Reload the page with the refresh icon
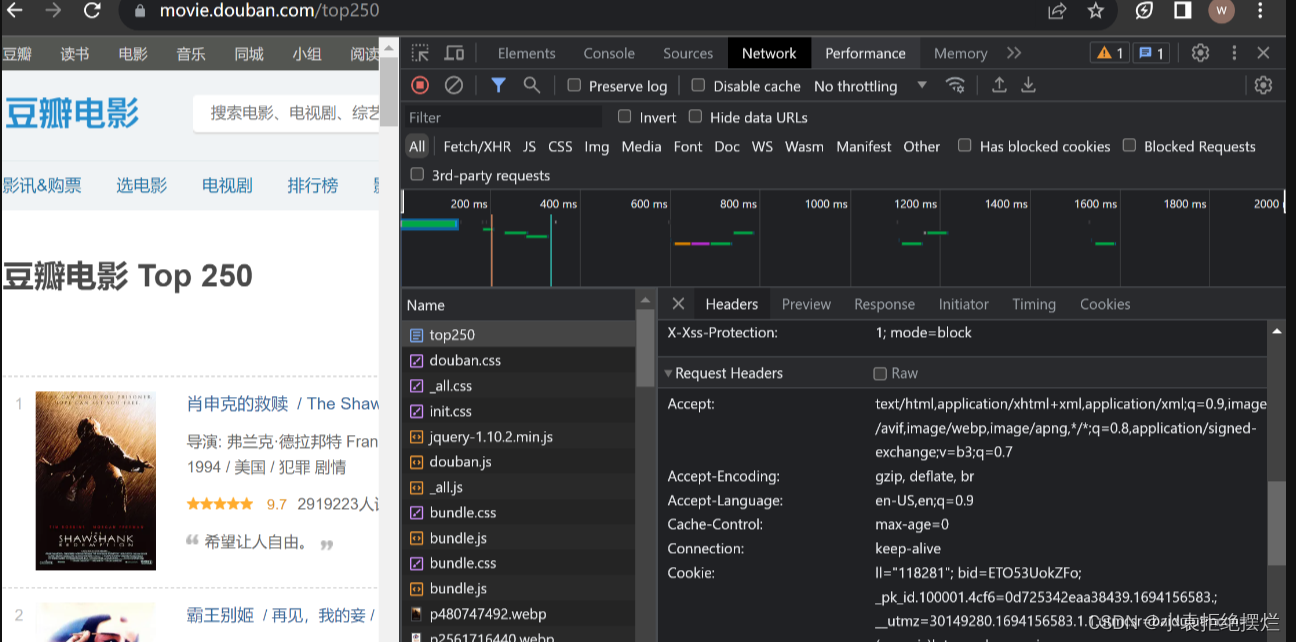1296x642 pixels. pyautogui.click(x=92, y=11)
